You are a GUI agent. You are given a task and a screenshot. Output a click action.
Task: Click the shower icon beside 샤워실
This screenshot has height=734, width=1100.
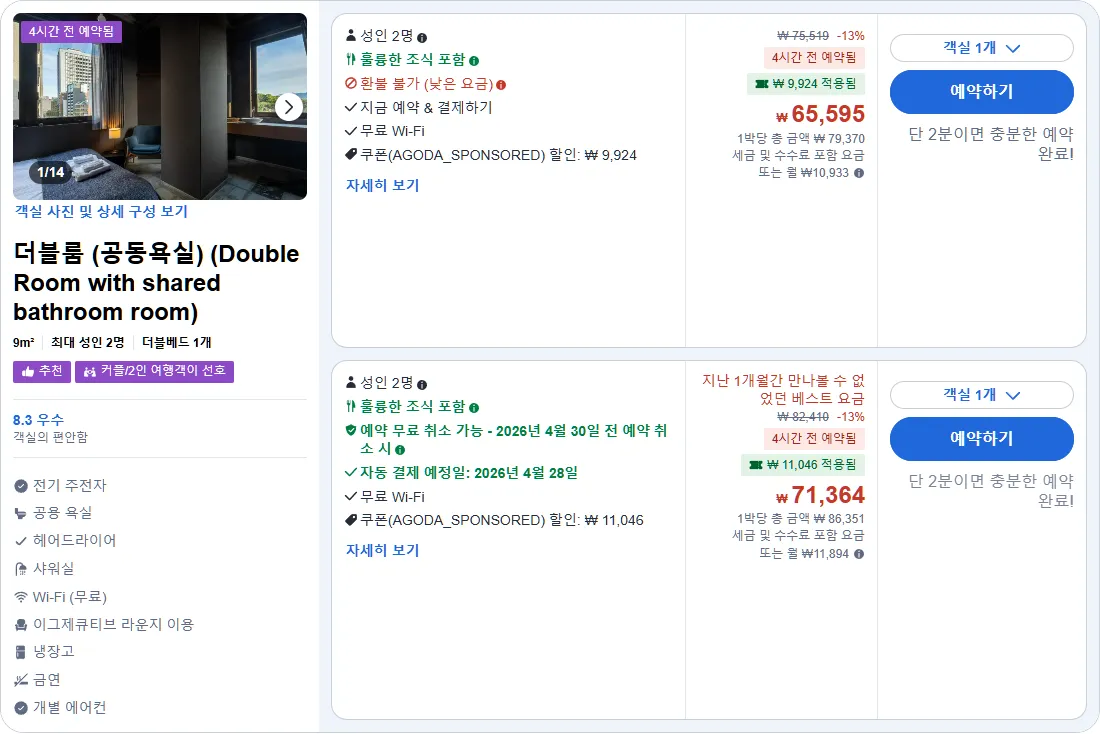(x=21, y=569)
